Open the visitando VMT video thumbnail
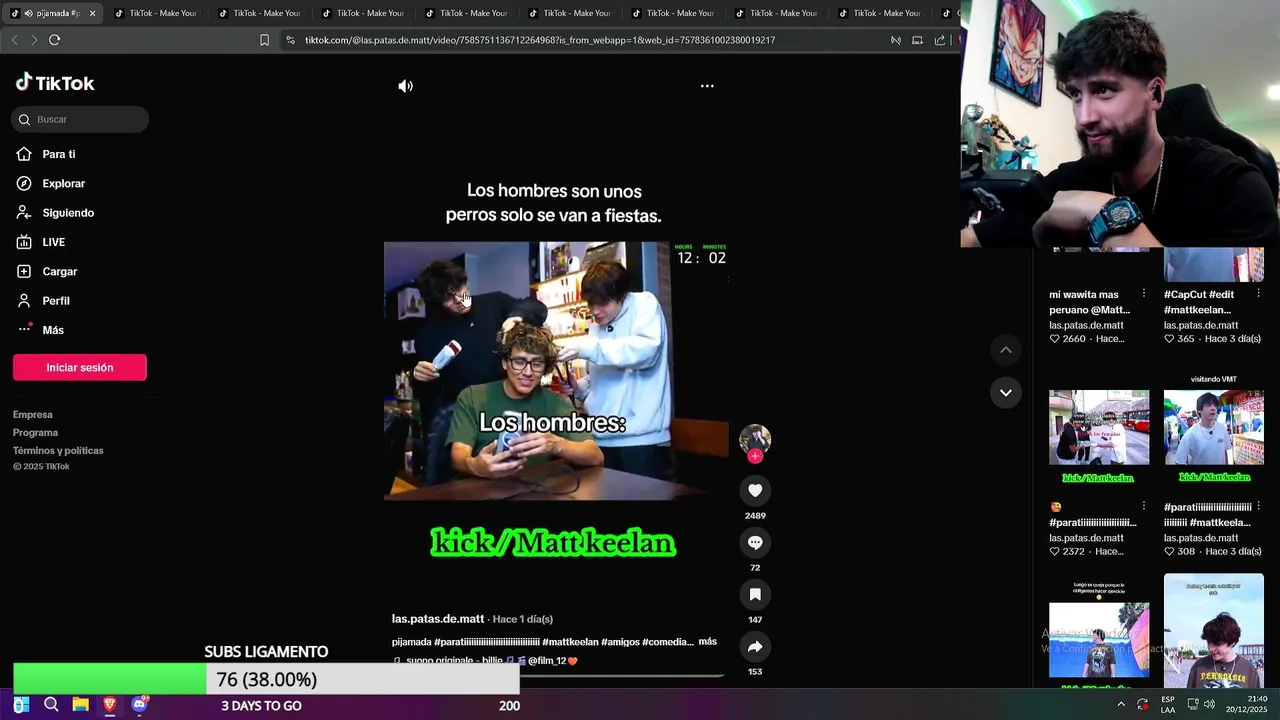1280x720 pixels. (1214, 427)
